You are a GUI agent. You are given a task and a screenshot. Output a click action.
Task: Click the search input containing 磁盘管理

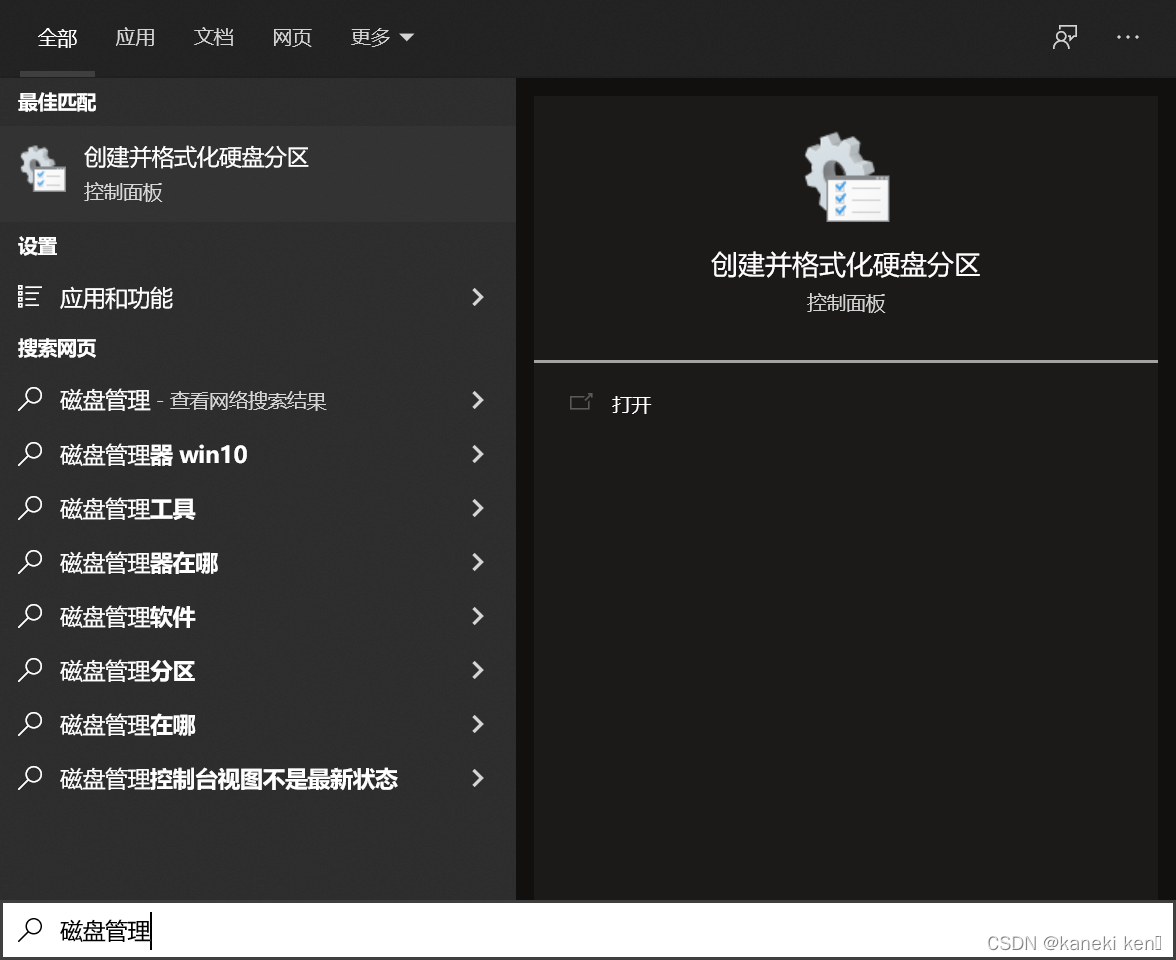tap(588, 930)
